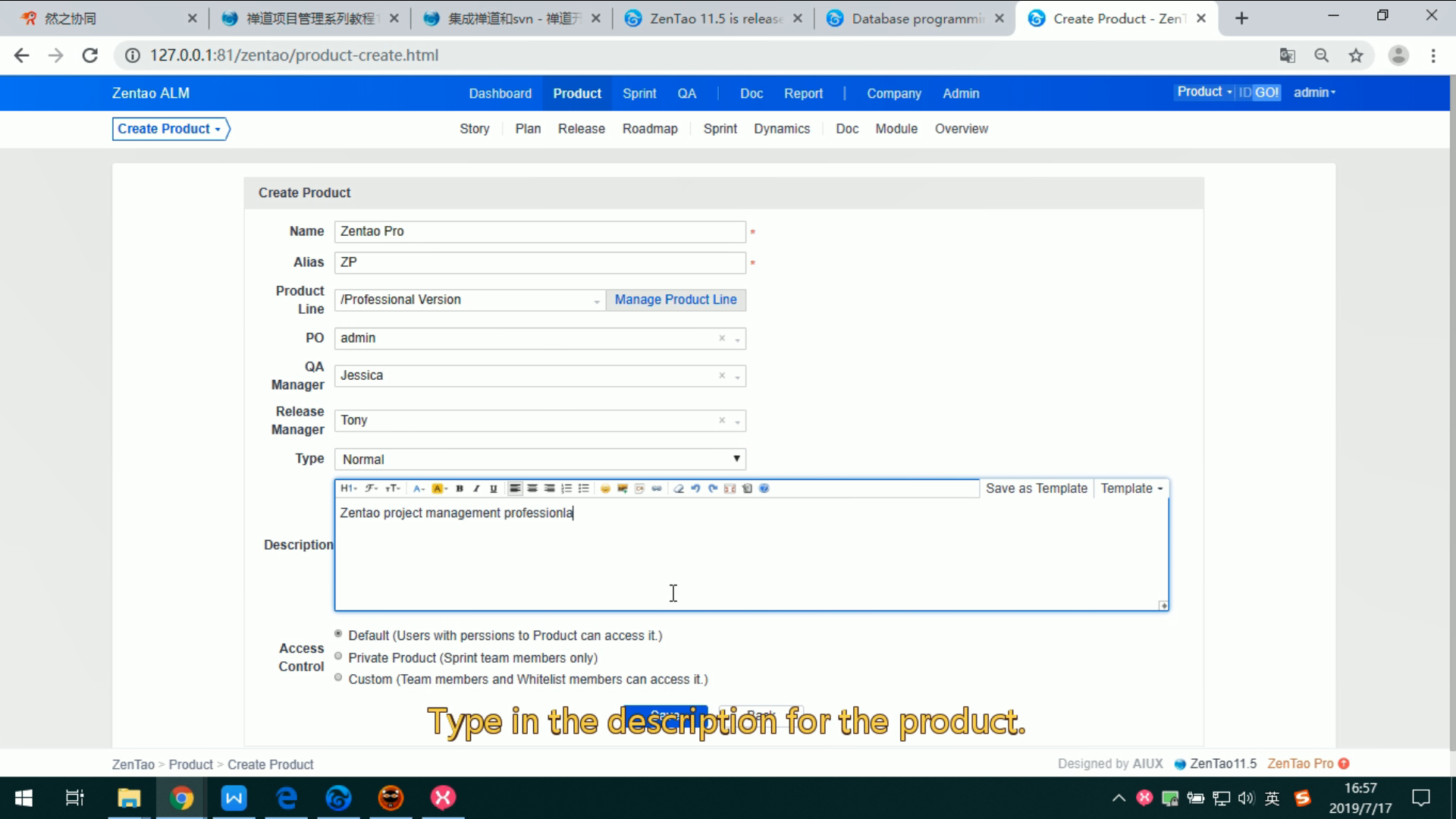The height and width of the screenshot is (819, 1456).
Task: Switch description editor to fullscreen
Action: click(x=730, y=488)
